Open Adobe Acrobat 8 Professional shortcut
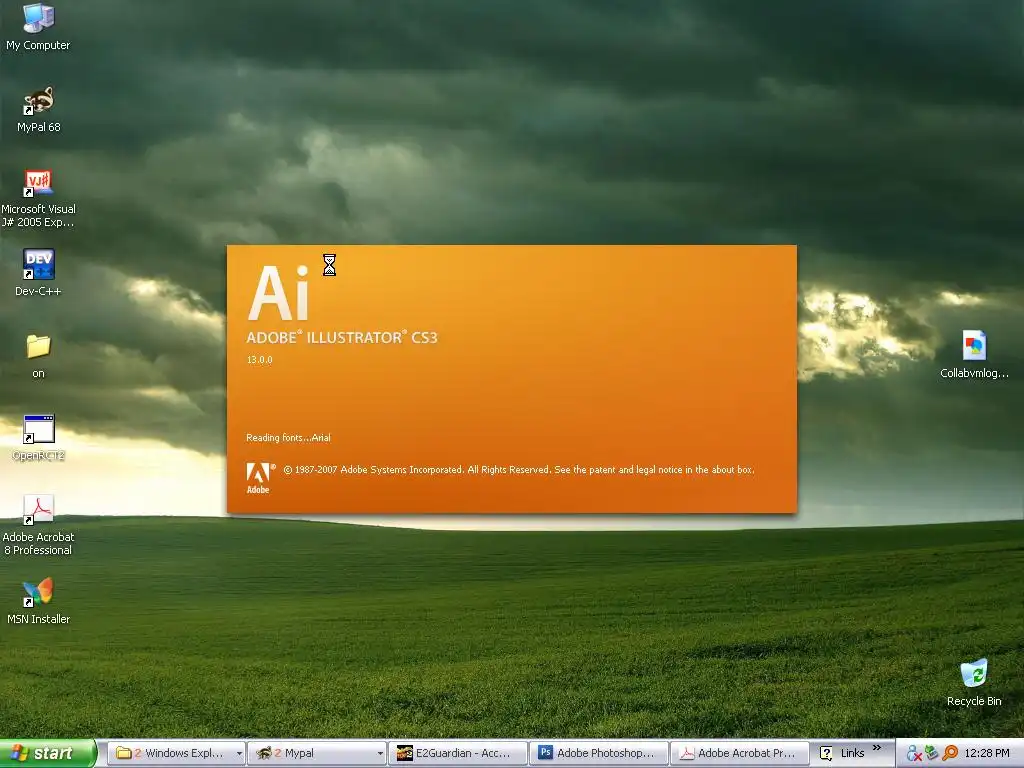1024x768 pixels. click(x=38, y=526)
